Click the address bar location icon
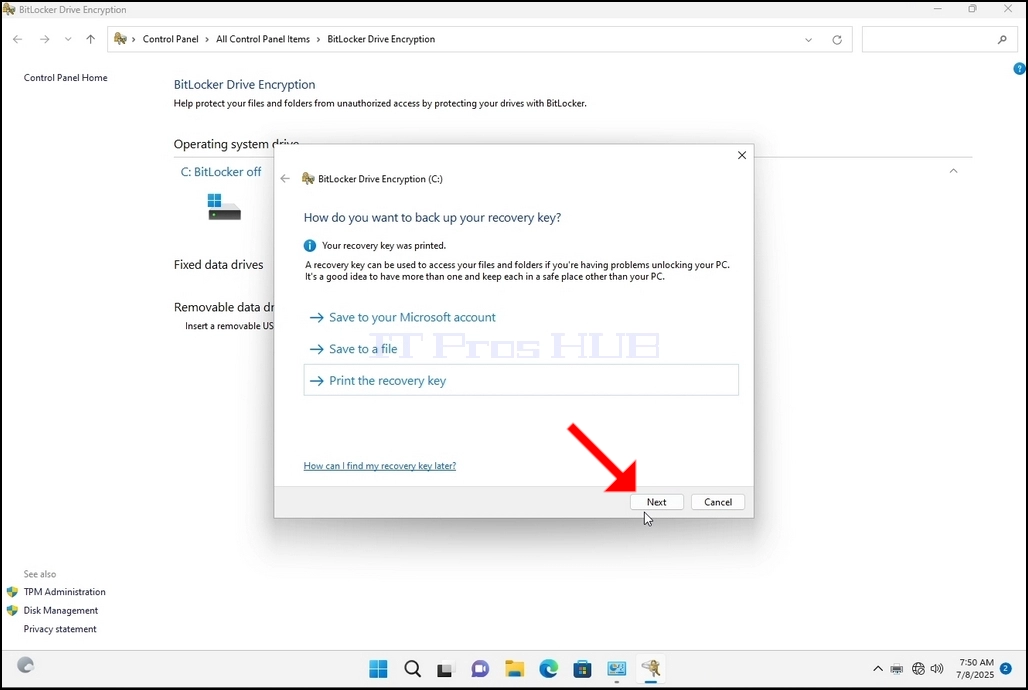Screen dimensions: 1028x690 click(x=120, y=39)
